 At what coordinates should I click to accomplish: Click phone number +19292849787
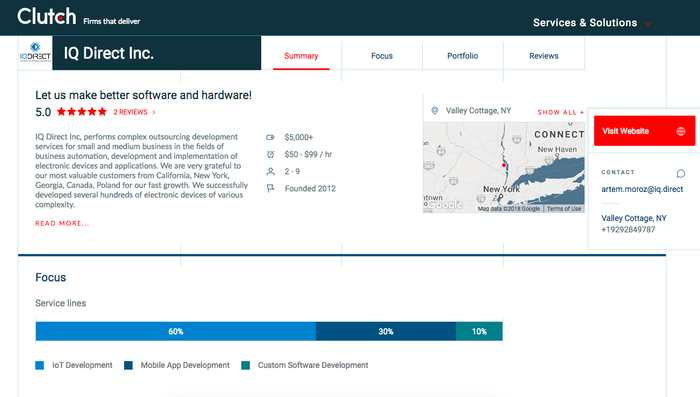pyautogui.click(x=628, y=230)
